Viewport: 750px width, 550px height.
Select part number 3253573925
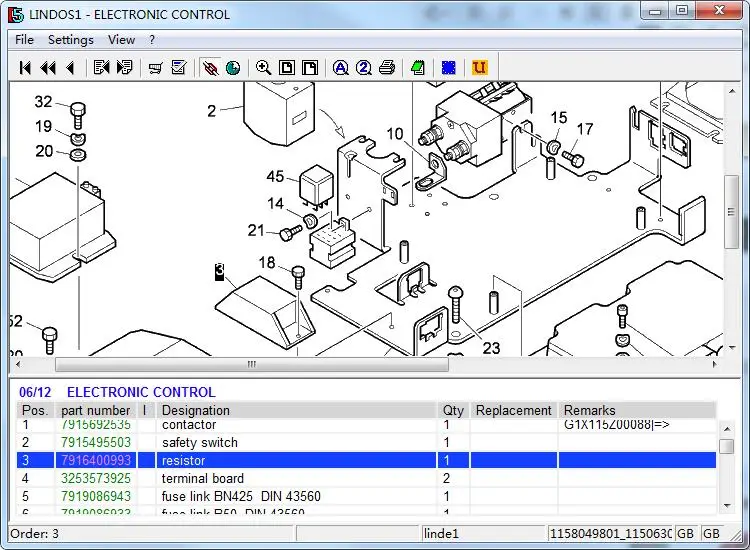[96, 478]
